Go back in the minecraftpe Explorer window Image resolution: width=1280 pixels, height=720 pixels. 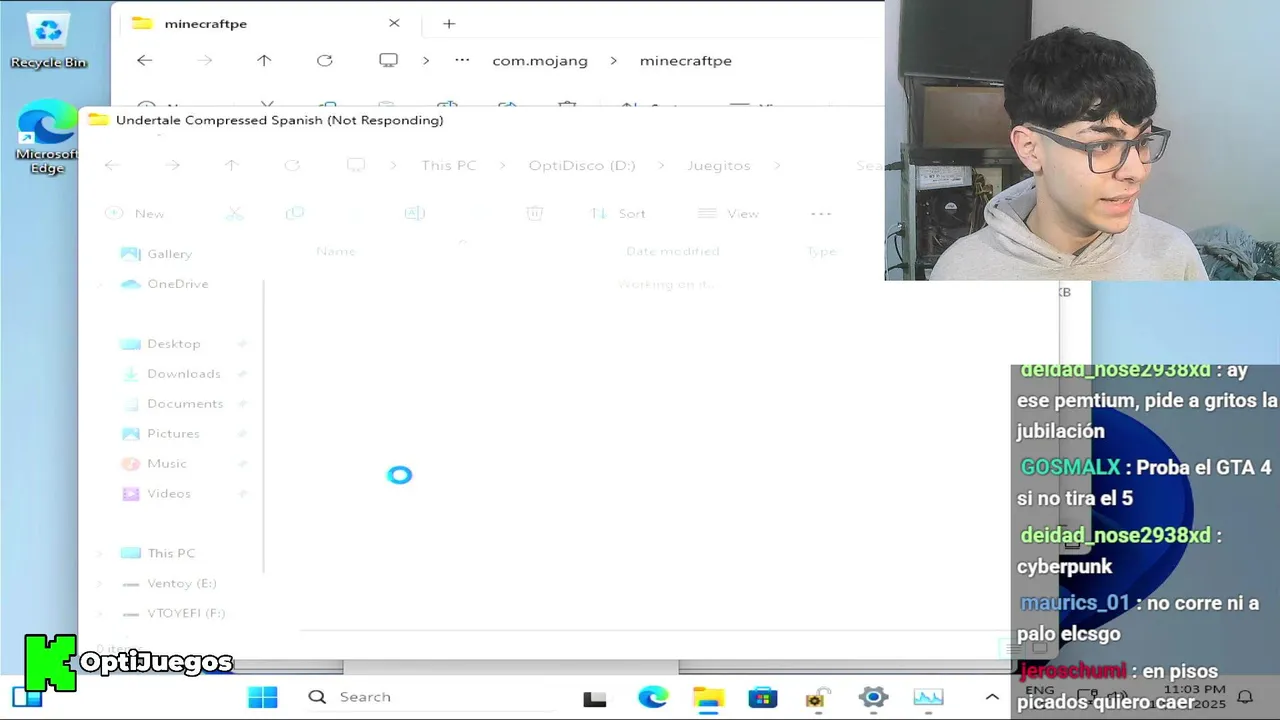(145, 60)
